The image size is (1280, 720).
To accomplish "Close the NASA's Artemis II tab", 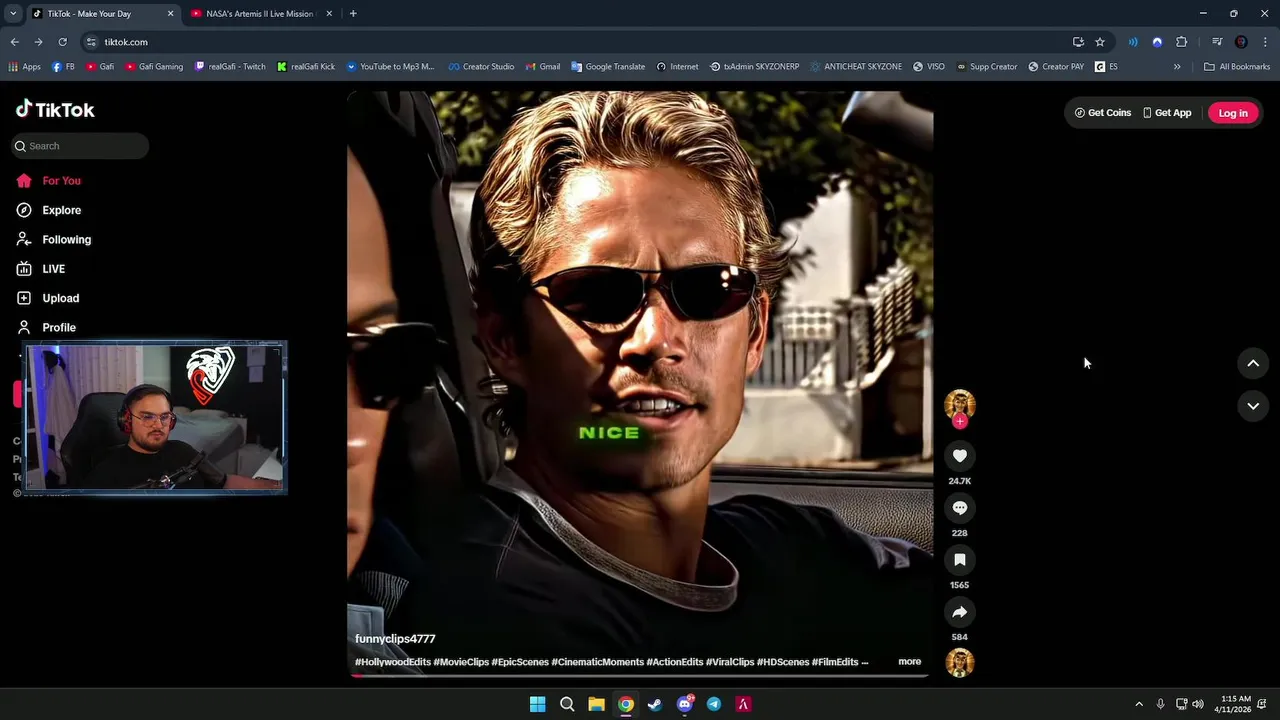I will (x=329, y=14).
